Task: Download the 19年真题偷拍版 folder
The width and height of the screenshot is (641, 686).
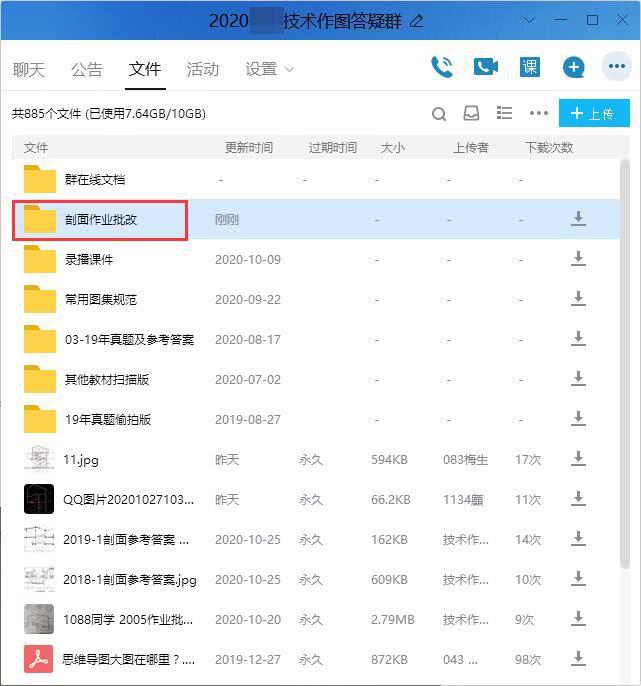Action: pyautogui.click(x=578, y=419)
